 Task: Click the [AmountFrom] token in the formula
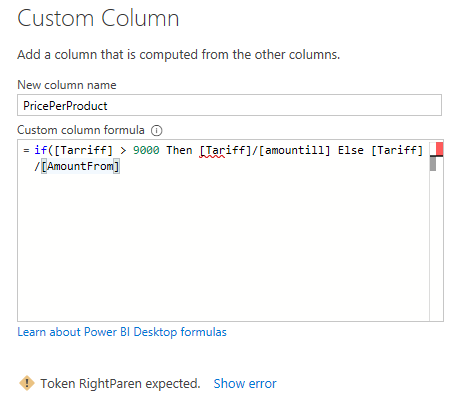pyautogui.click(x=80, y=166)
